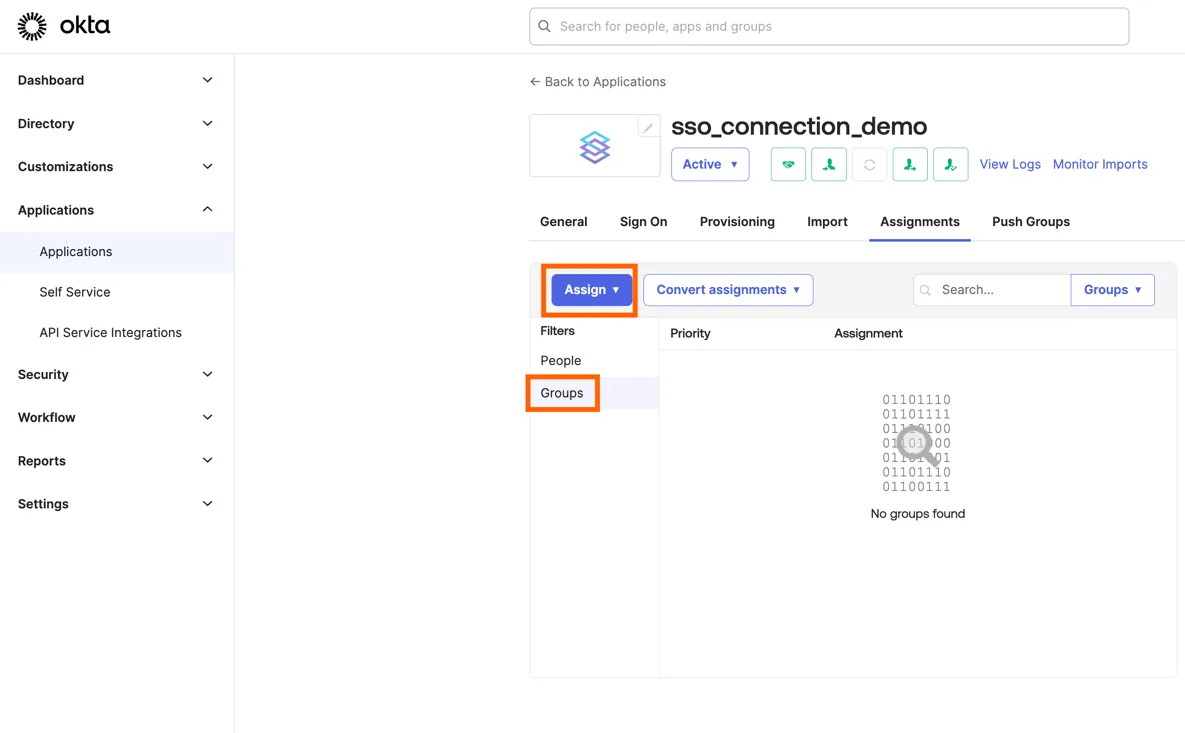This screenshot has width=1185, height=733.
Task: Click the Settings sidebar label
Action: [x=43, y=504]
